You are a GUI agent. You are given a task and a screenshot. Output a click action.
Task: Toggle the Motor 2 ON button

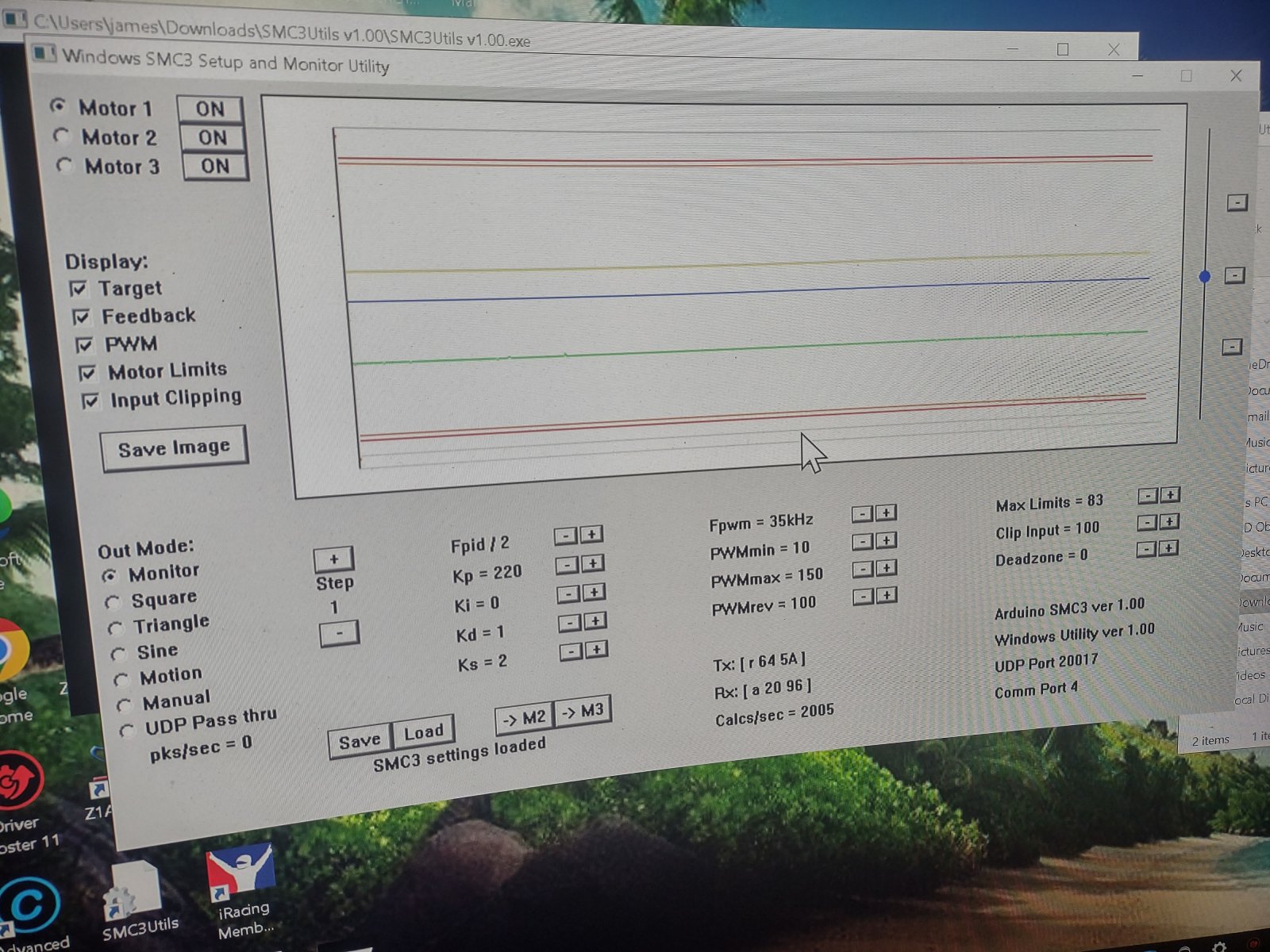[213, 137]
